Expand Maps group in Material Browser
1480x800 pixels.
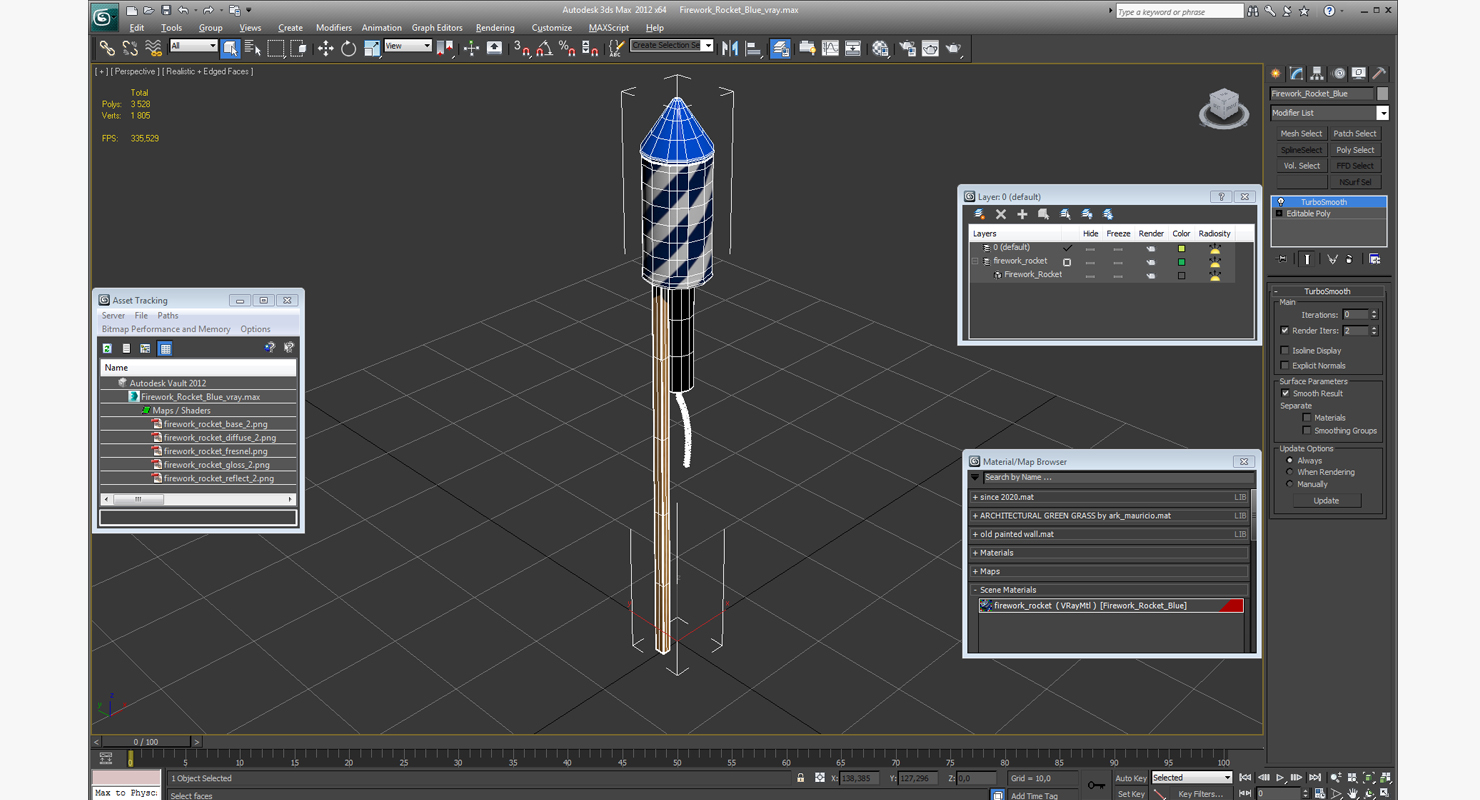tap(975, 572)
